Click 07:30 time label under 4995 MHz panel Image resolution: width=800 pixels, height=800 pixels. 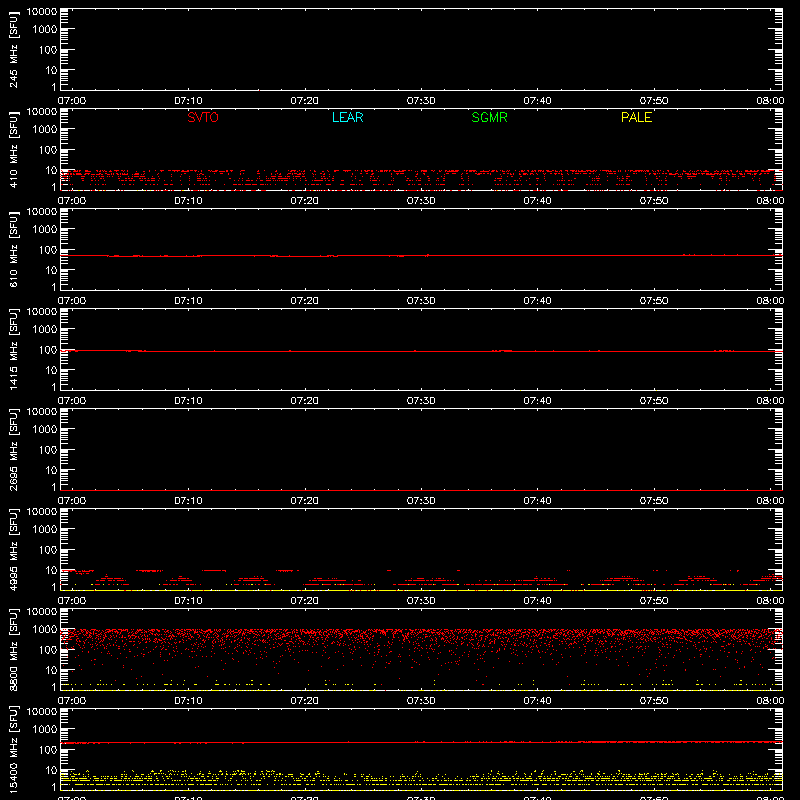pyautogui.click(x=421, y=601)
